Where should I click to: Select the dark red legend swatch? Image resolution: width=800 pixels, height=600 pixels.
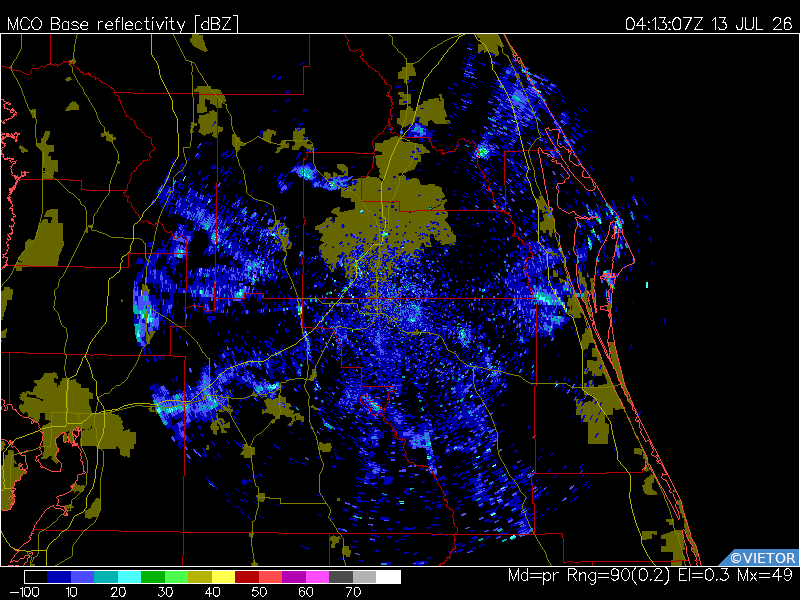[x=247, y=577]
